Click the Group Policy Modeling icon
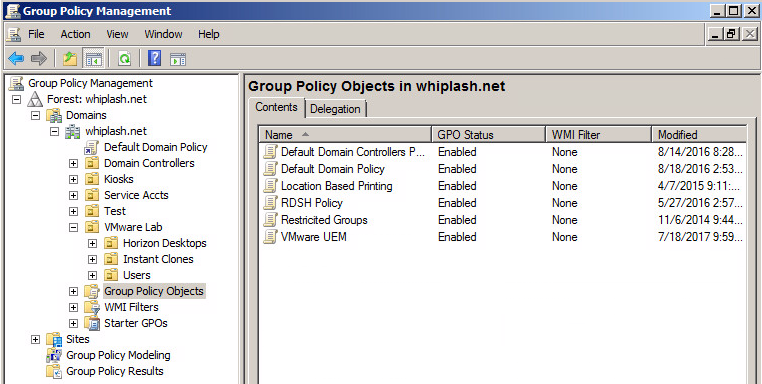762x384 pixels. pyautogui.click(x=54, y=355)
